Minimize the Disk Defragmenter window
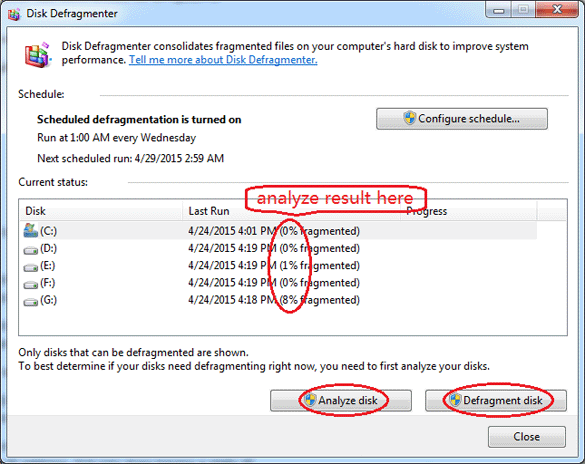This screenshot has width=585, height=464. pyautogui.click(x=499, y=10)
